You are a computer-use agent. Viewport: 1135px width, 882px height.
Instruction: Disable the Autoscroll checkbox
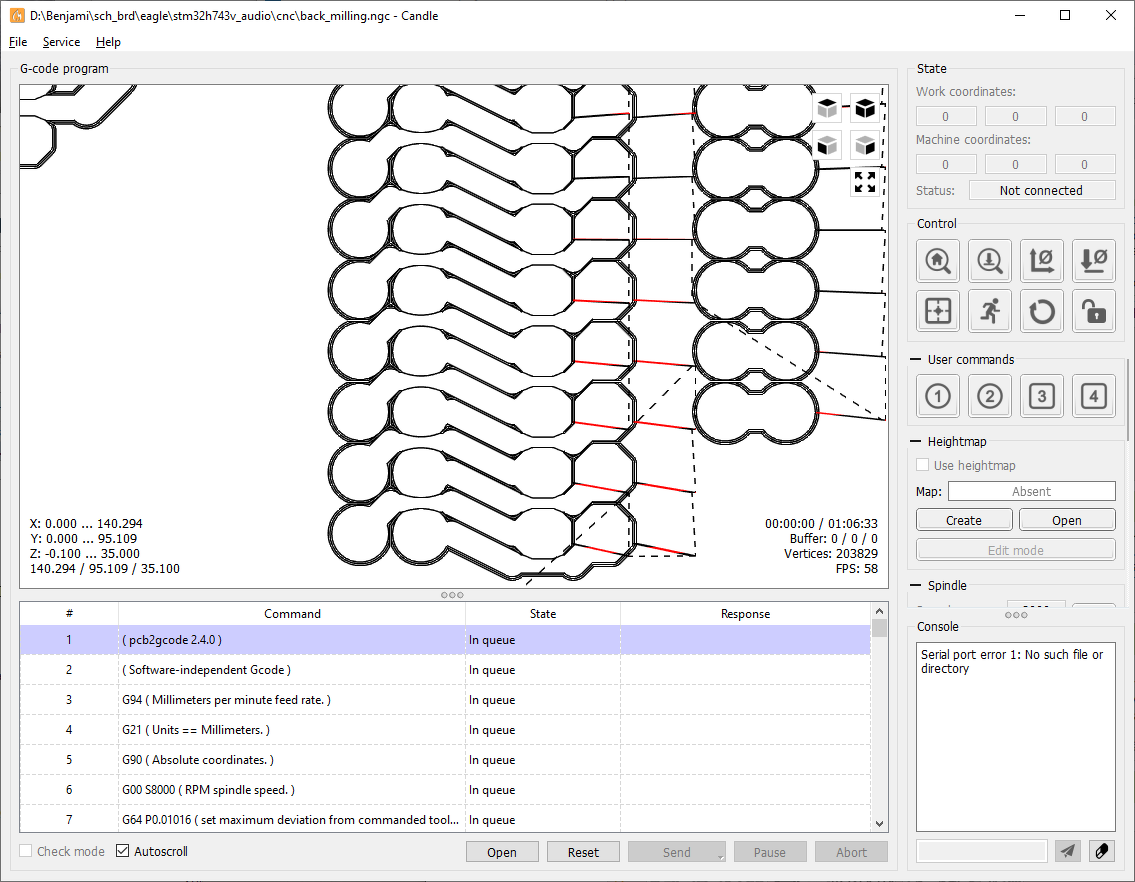pyautogui.click(x=123, y=851)
